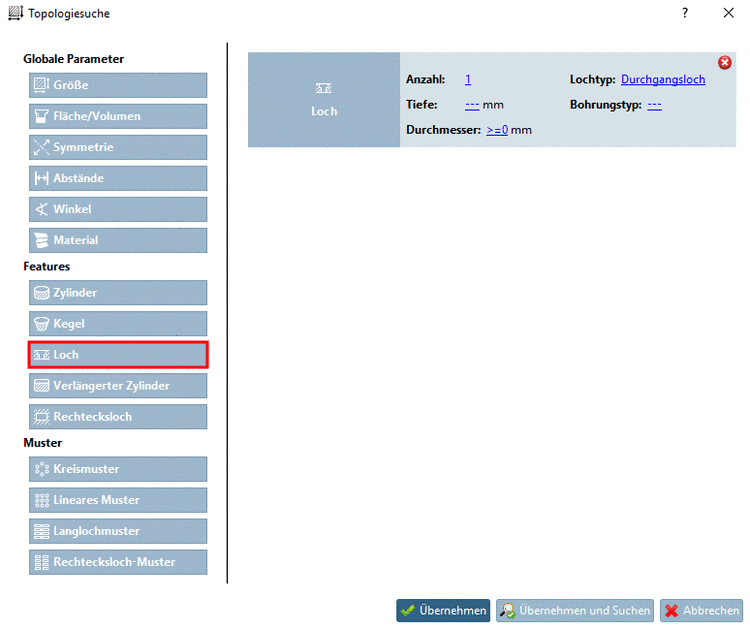Add a Rechtecksloch feature
This screenshot has height=629, width=750.
click(x=118, y=417)
